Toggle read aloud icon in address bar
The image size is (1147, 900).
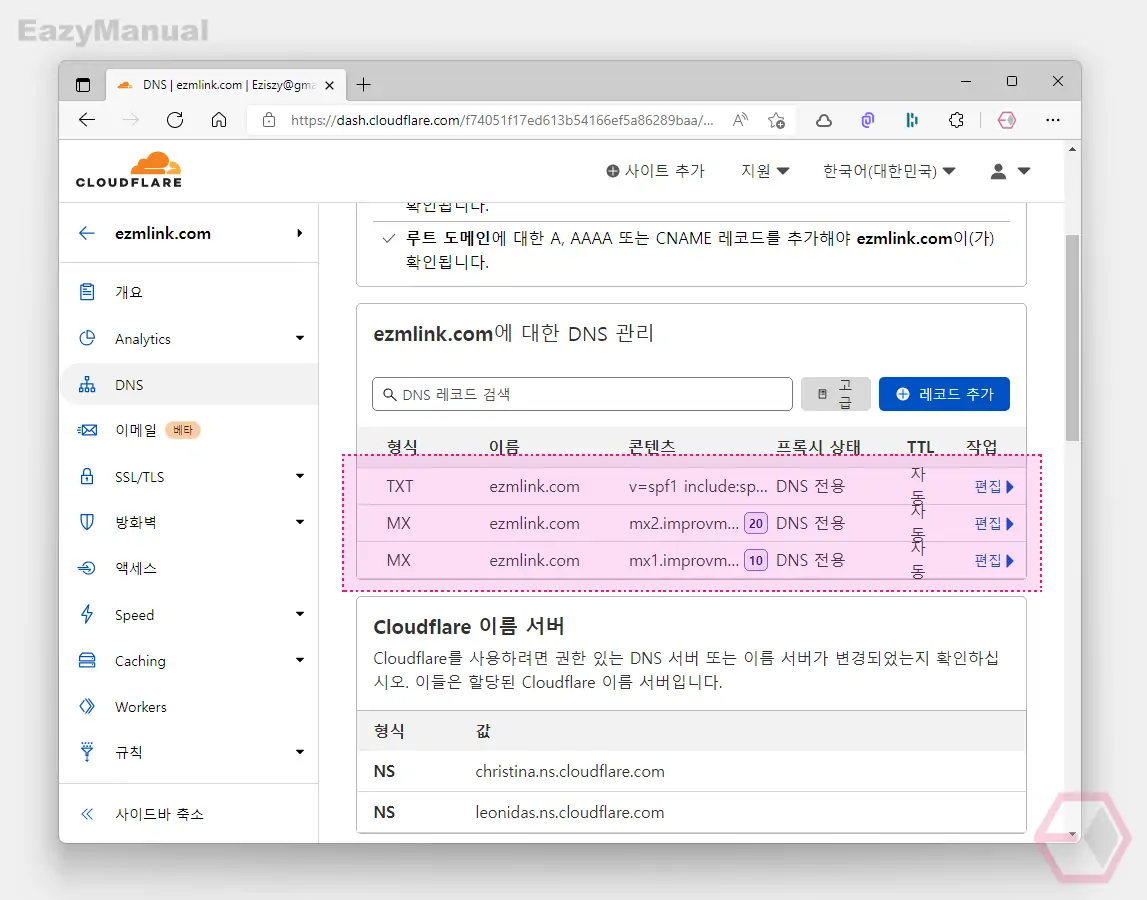click(x=740, y=120)
